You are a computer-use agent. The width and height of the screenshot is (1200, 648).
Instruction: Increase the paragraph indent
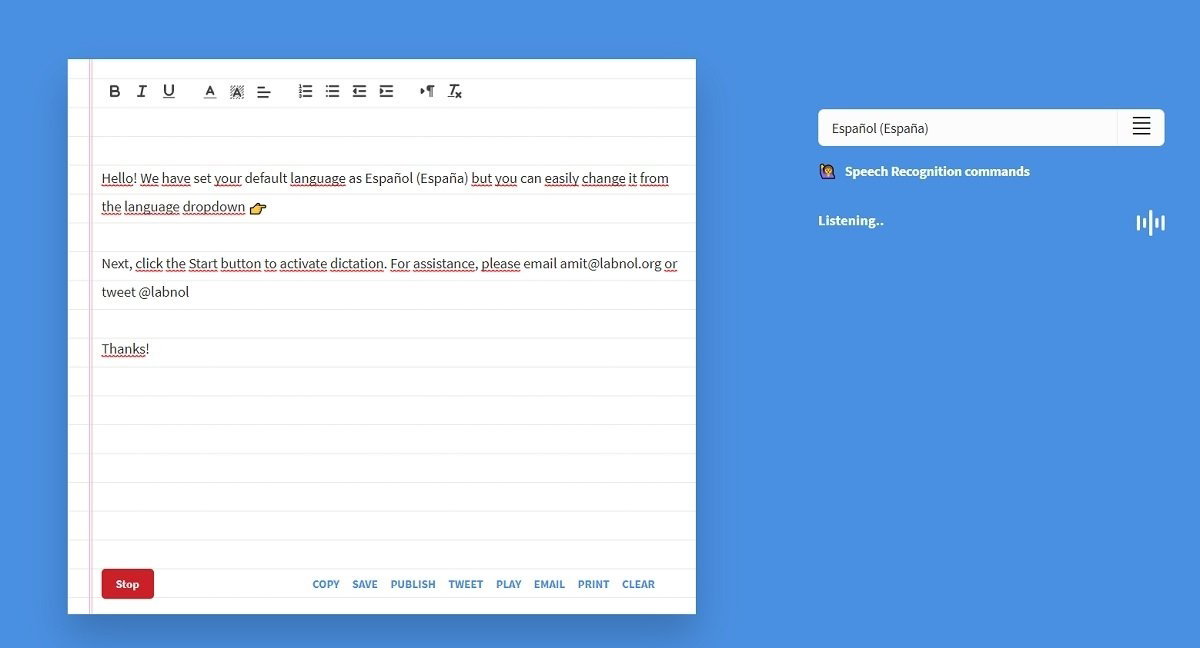tap(386, 91)
